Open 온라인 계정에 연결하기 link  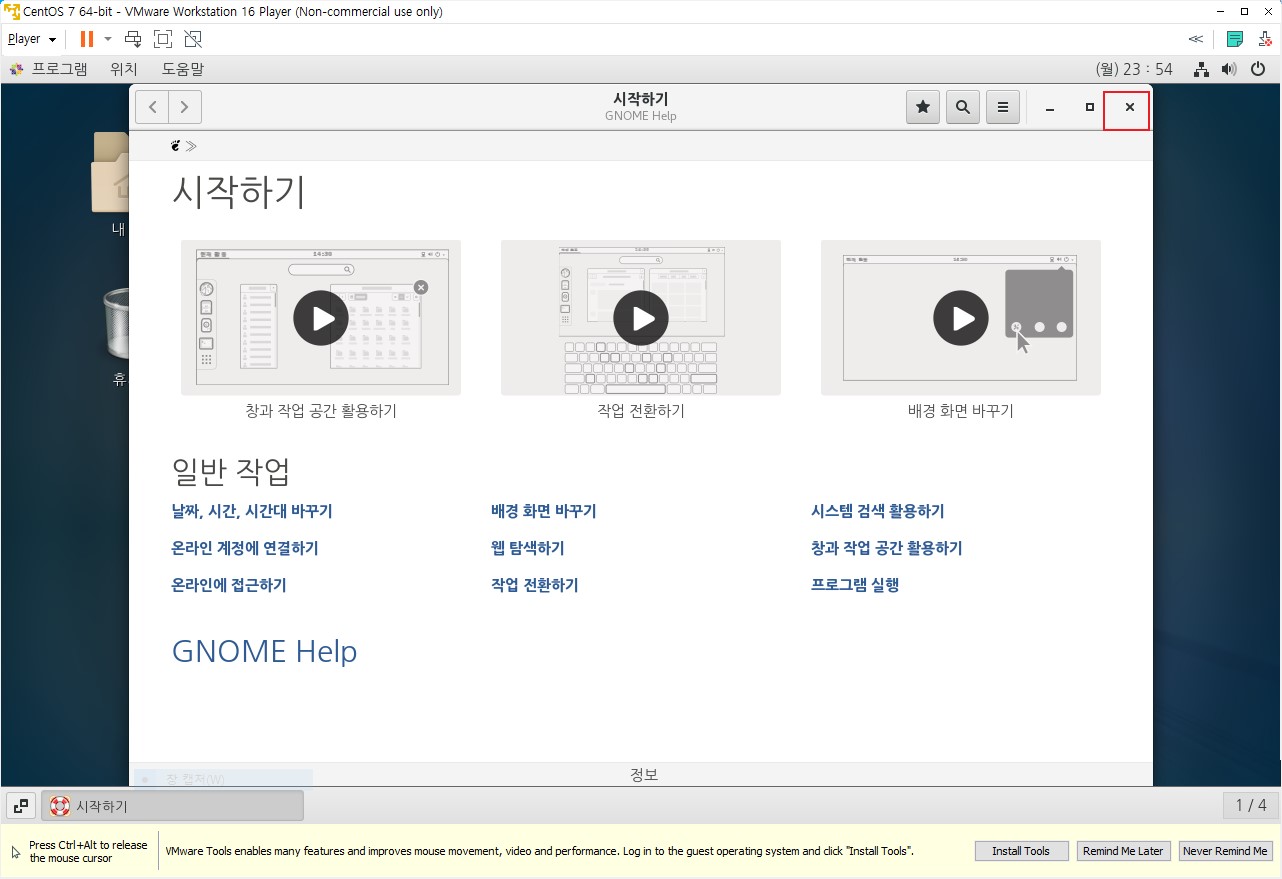coord(245,548)
